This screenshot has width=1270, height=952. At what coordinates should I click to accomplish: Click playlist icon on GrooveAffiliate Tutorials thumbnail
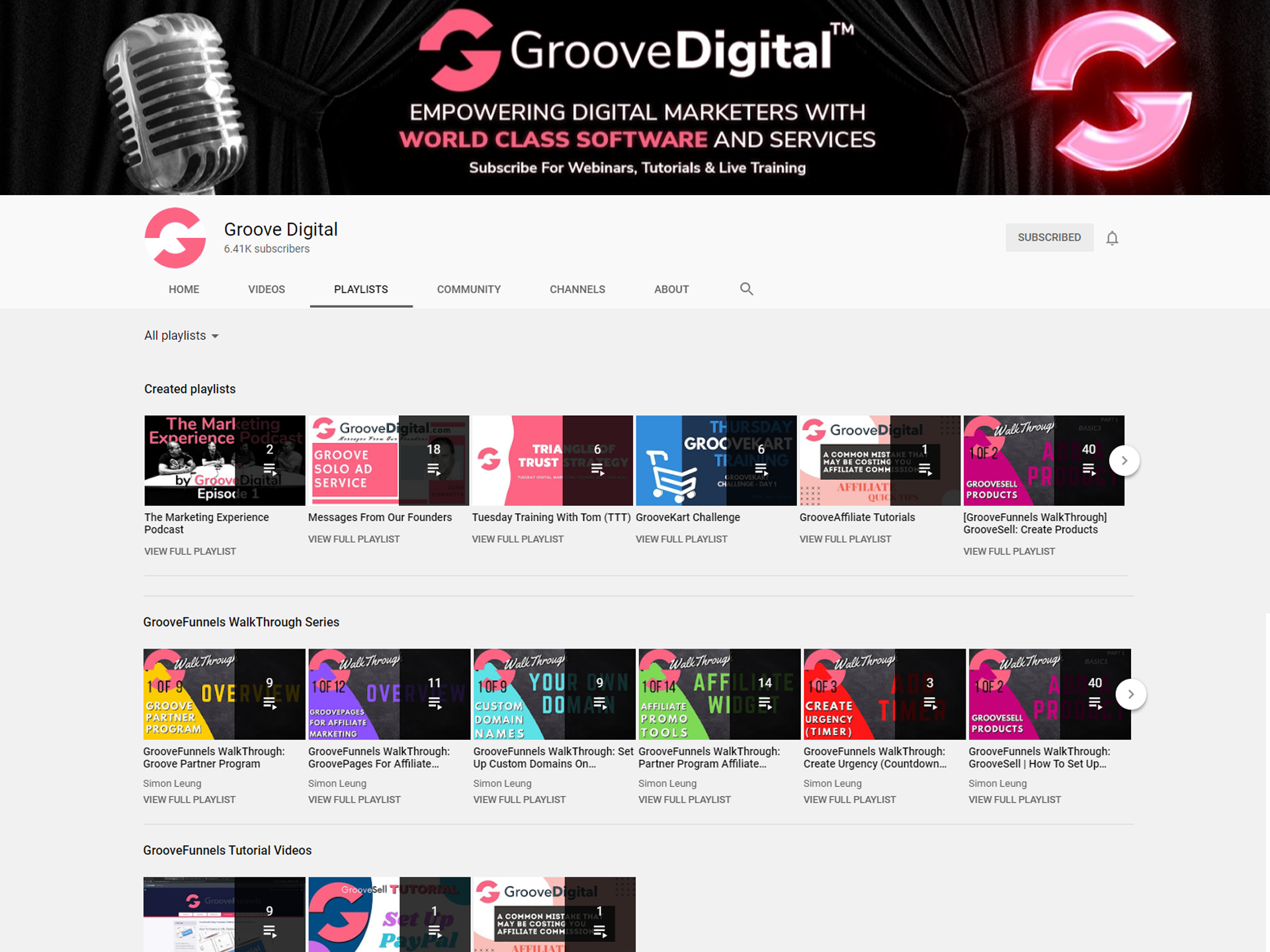tap(925, 469)
